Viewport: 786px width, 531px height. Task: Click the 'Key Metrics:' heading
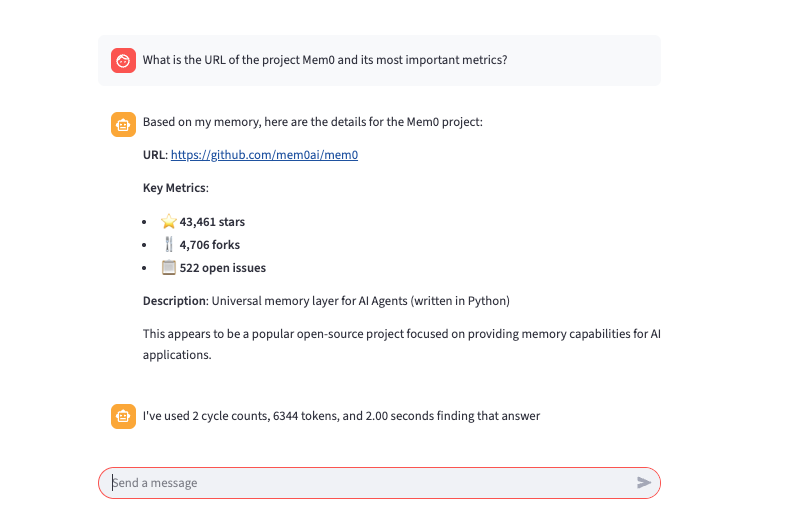(x=175, y=188)
